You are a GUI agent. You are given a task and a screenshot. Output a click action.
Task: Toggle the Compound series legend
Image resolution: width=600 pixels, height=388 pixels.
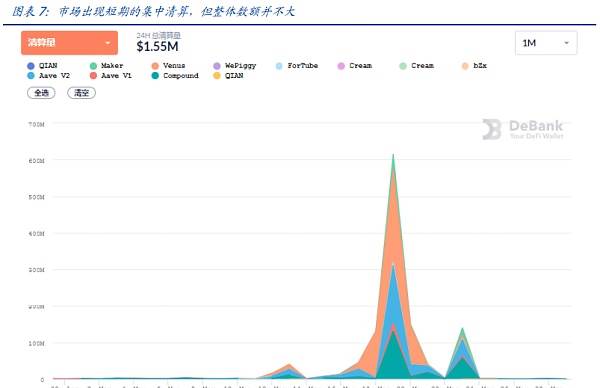(175, 76)
